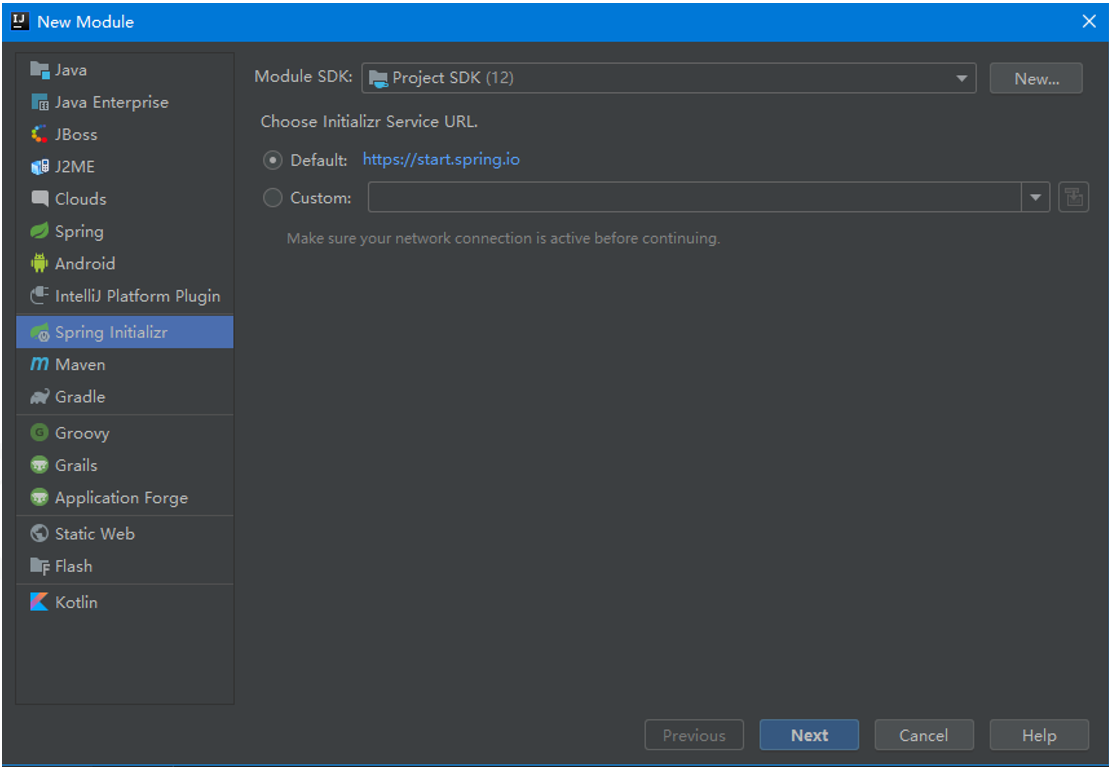Click the JBoss colorful icon

click(x=40, y=134)
